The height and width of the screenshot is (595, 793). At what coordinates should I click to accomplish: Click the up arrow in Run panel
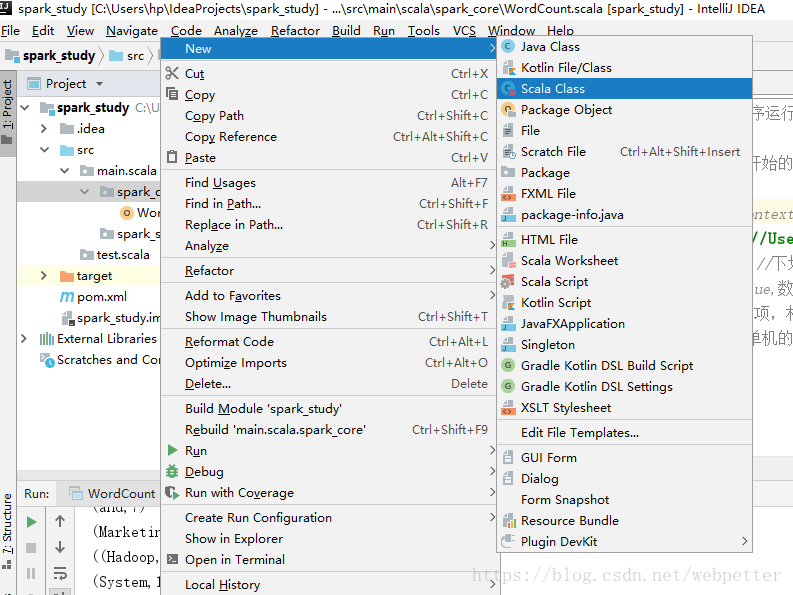coord(60,522)
